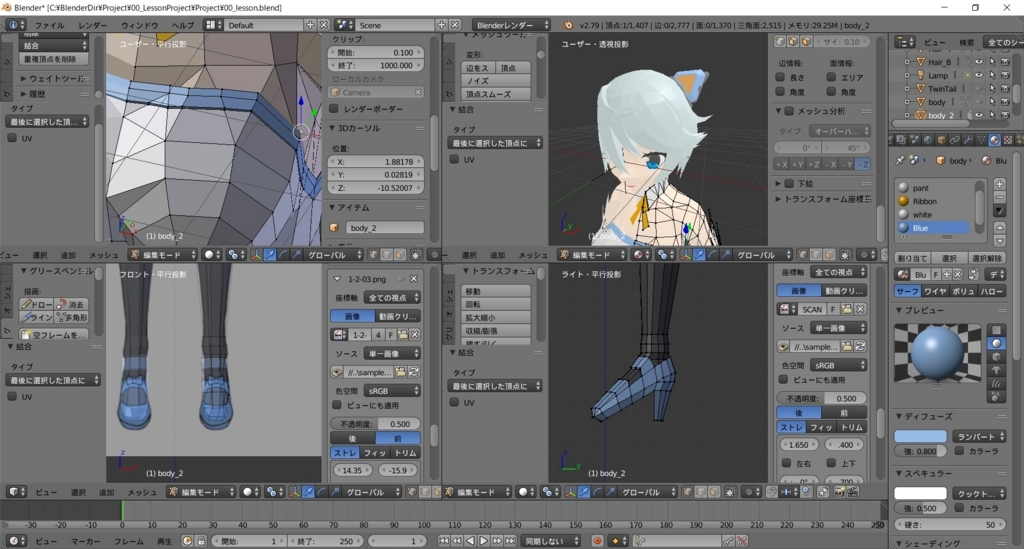Enable edge length checkbox

pos(780,77)
